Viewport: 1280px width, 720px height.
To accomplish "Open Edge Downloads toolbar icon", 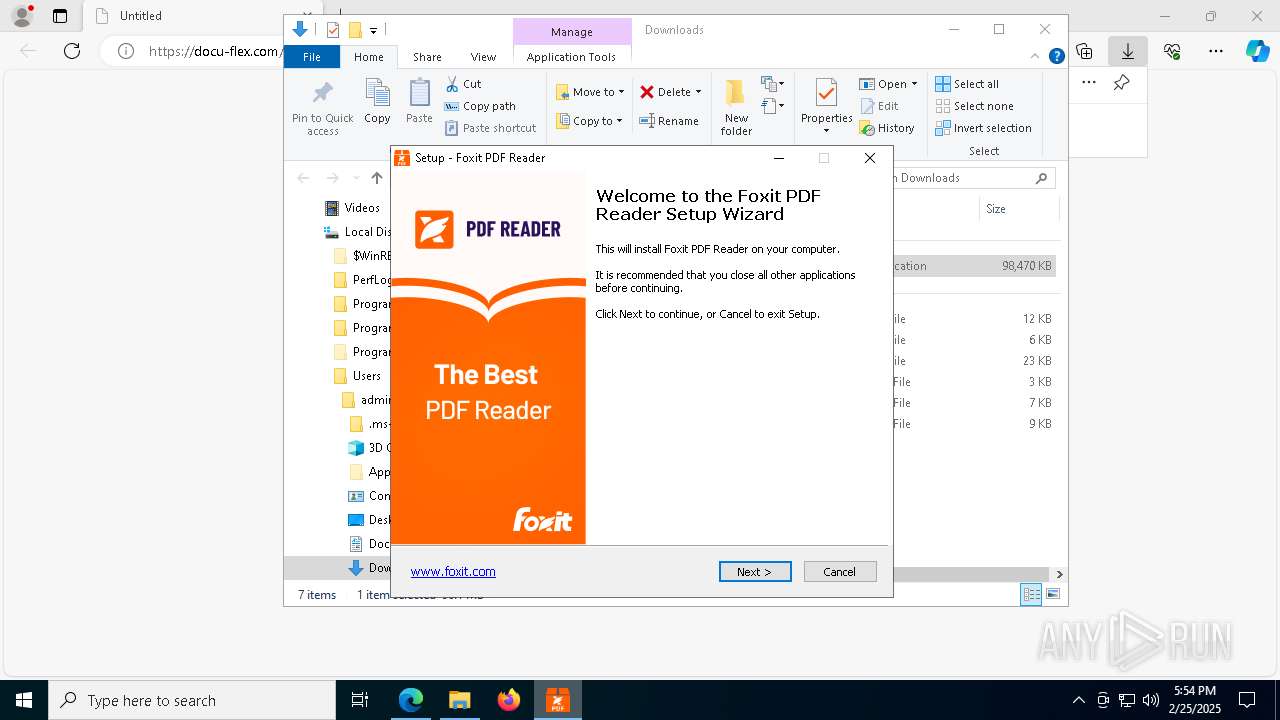I will 1128,51.
